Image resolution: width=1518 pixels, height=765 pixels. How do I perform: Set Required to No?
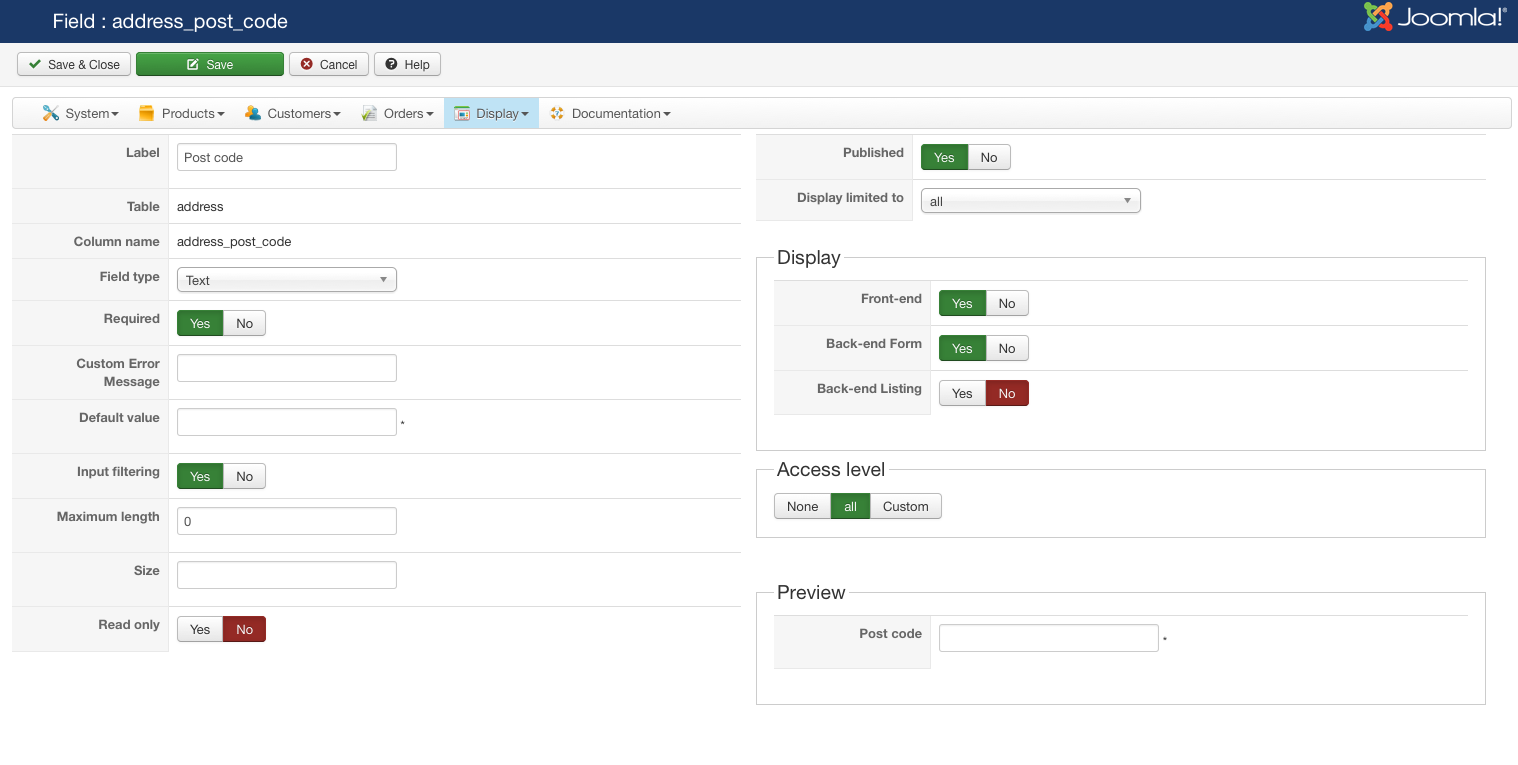tap(244, 323)
